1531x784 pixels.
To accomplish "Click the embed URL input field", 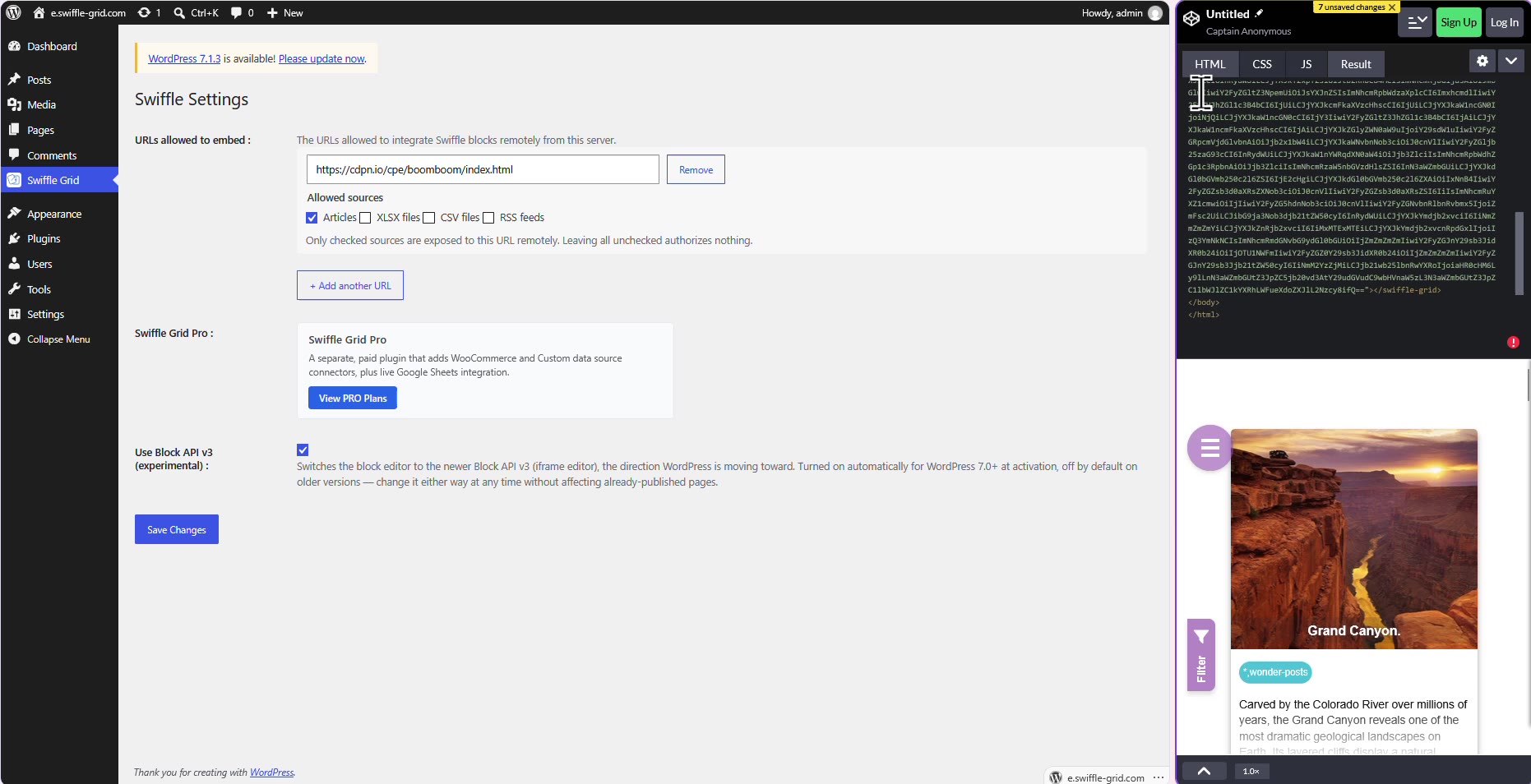I will [x=483, y=169].
